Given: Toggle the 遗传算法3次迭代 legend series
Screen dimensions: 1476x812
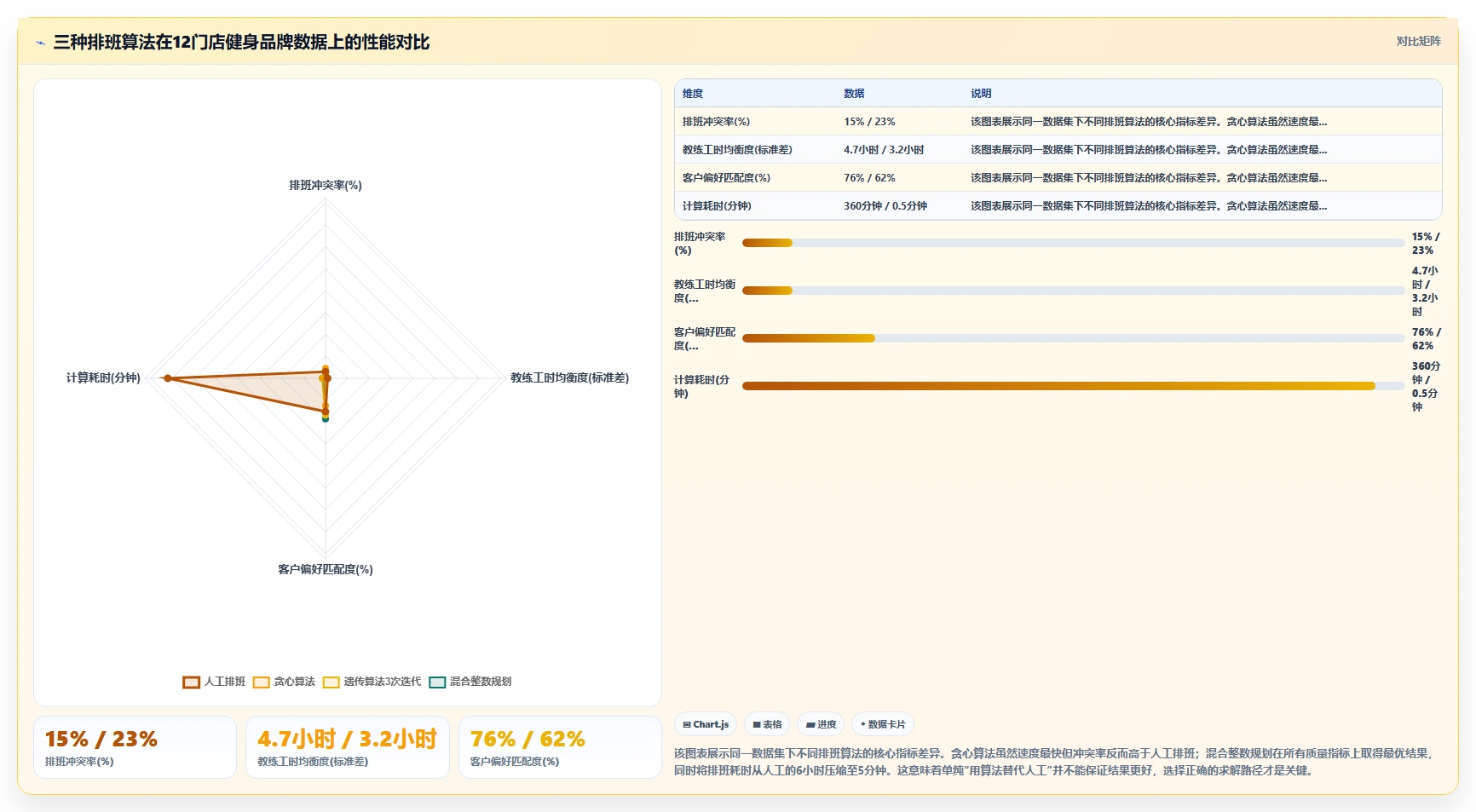Looking at the screenshot, I should pyautogui.click(x=372, y=682).
